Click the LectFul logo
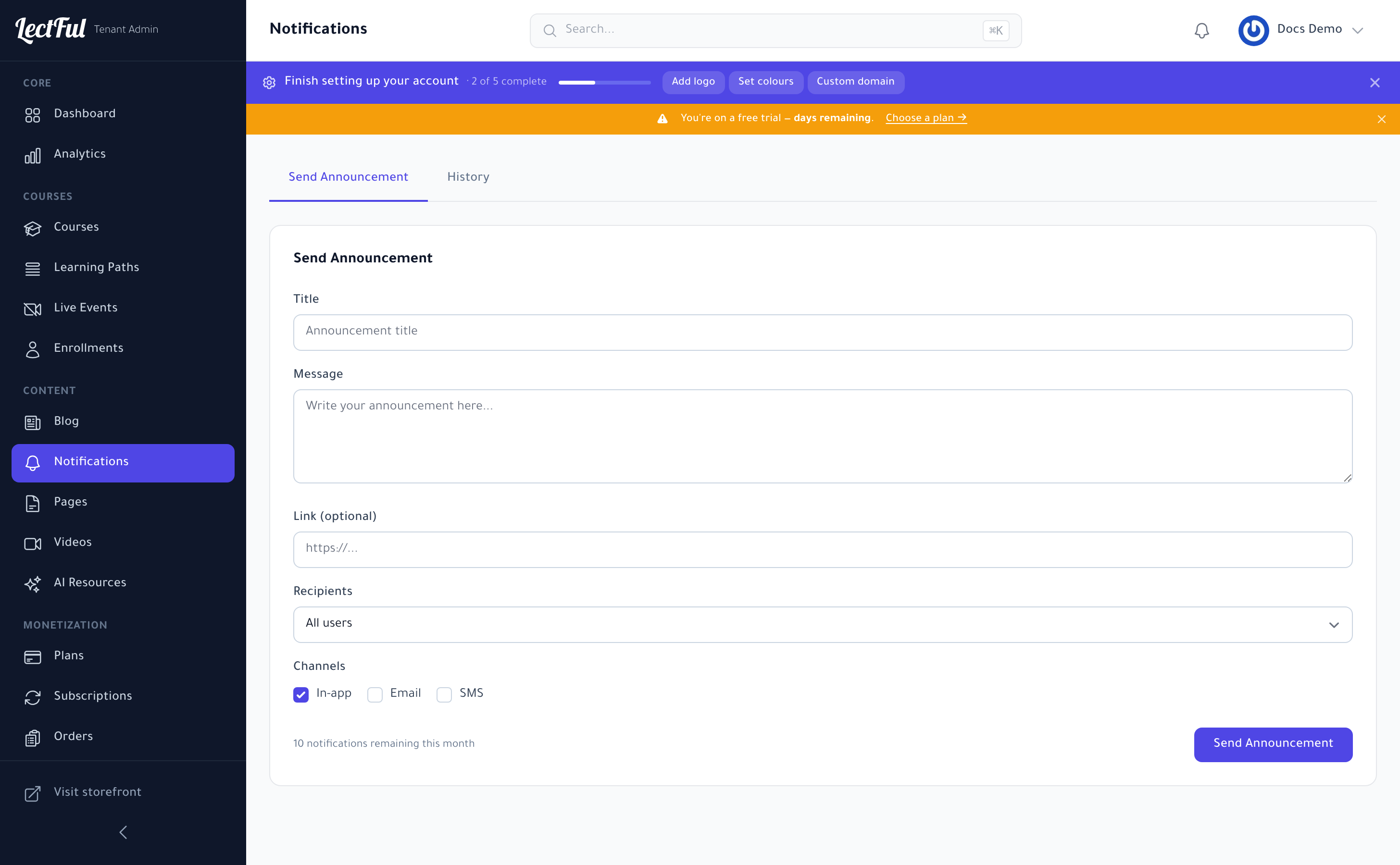 [x=50, y=29]
